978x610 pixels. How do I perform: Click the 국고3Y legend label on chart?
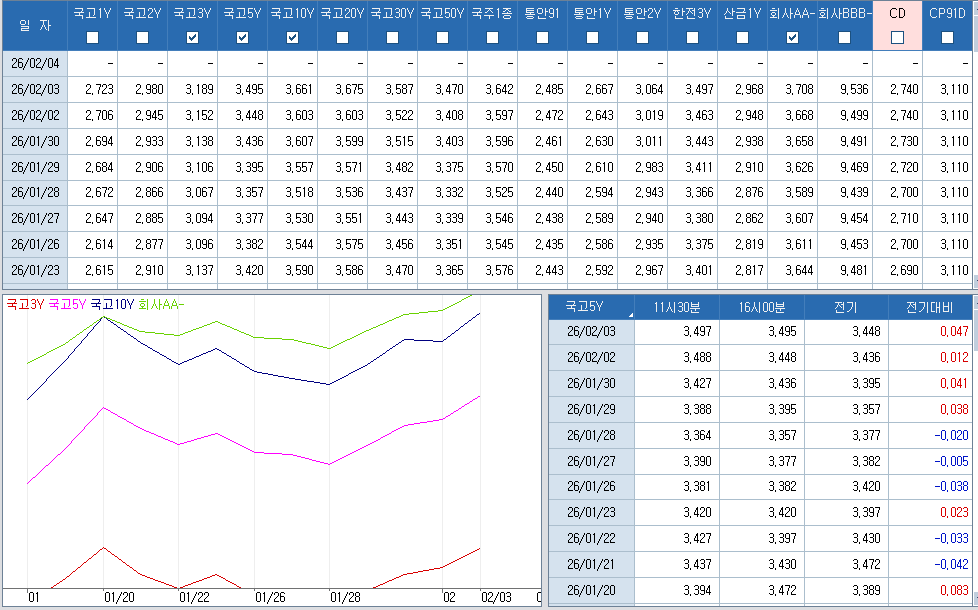pos(25,304)
